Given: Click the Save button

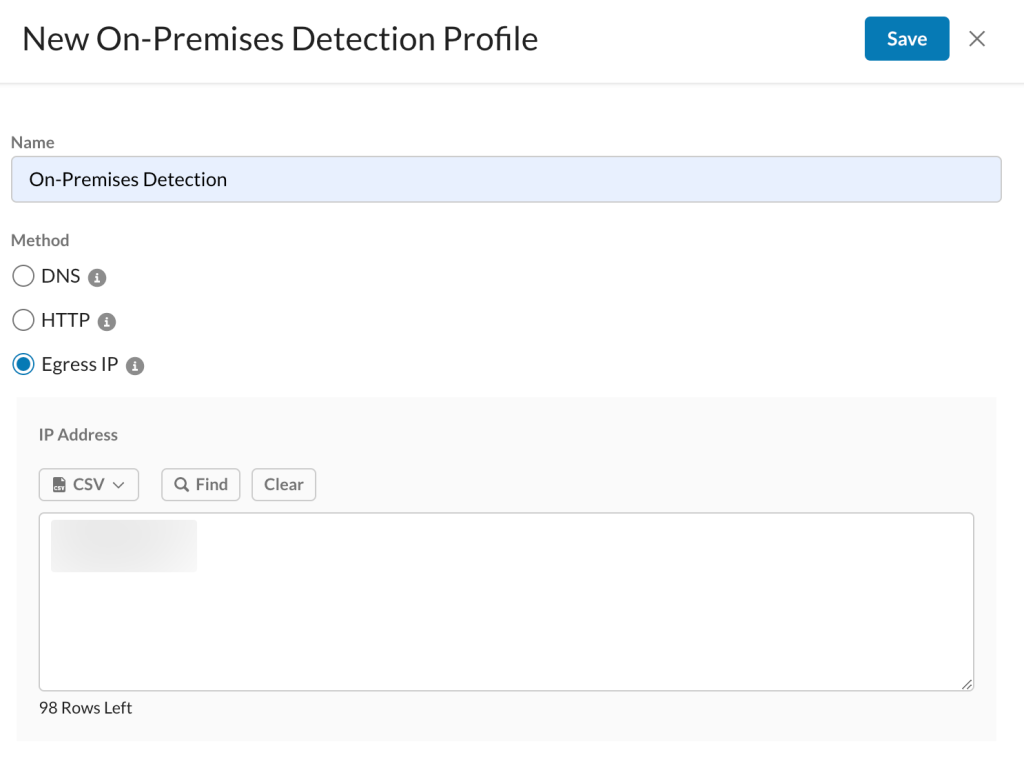Looking at the screenshot, I should point(906,39).
